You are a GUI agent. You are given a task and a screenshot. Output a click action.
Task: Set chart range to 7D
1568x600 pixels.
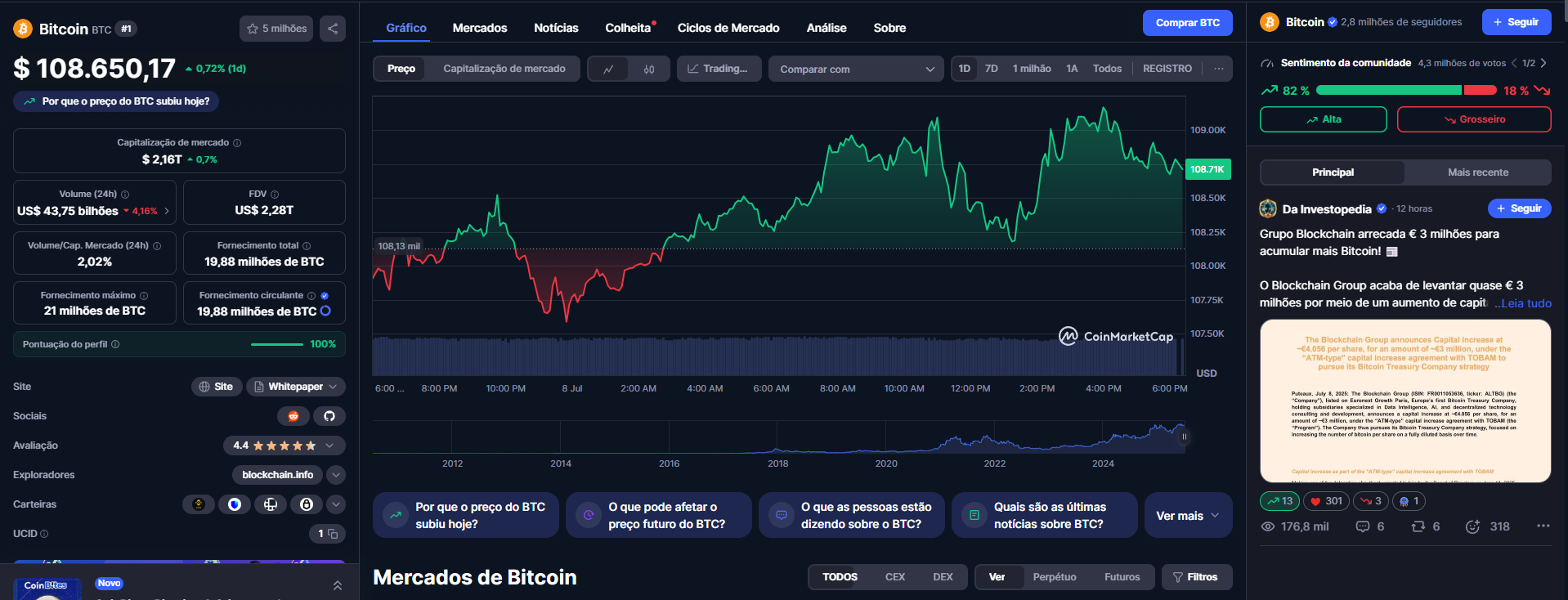pyautogui.click(x=992, y=69)
